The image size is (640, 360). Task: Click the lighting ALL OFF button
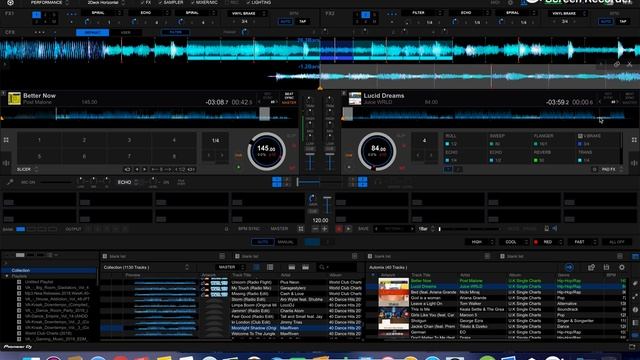[x=616, y=242]
